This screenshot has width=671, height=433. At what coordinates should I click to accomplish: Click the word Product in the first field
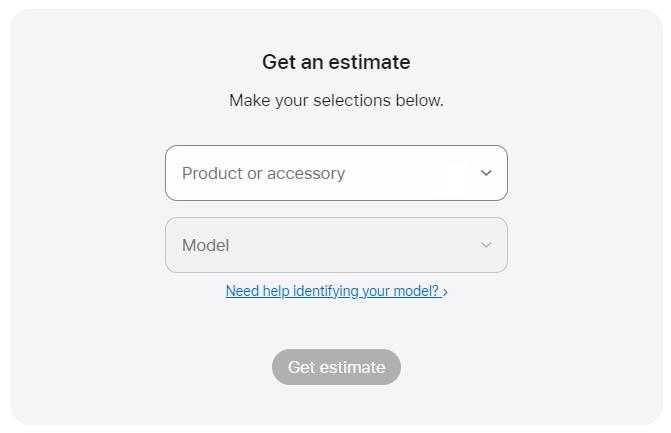click(x=212, y=173)
